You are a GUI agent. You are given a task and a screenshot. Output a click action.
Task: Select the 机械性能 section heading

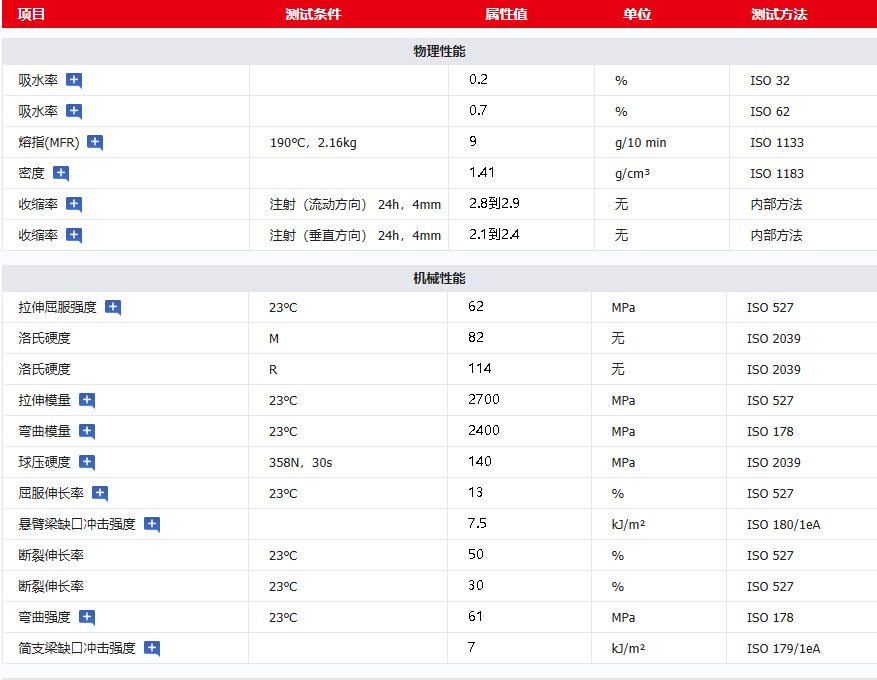pos(439,278)
